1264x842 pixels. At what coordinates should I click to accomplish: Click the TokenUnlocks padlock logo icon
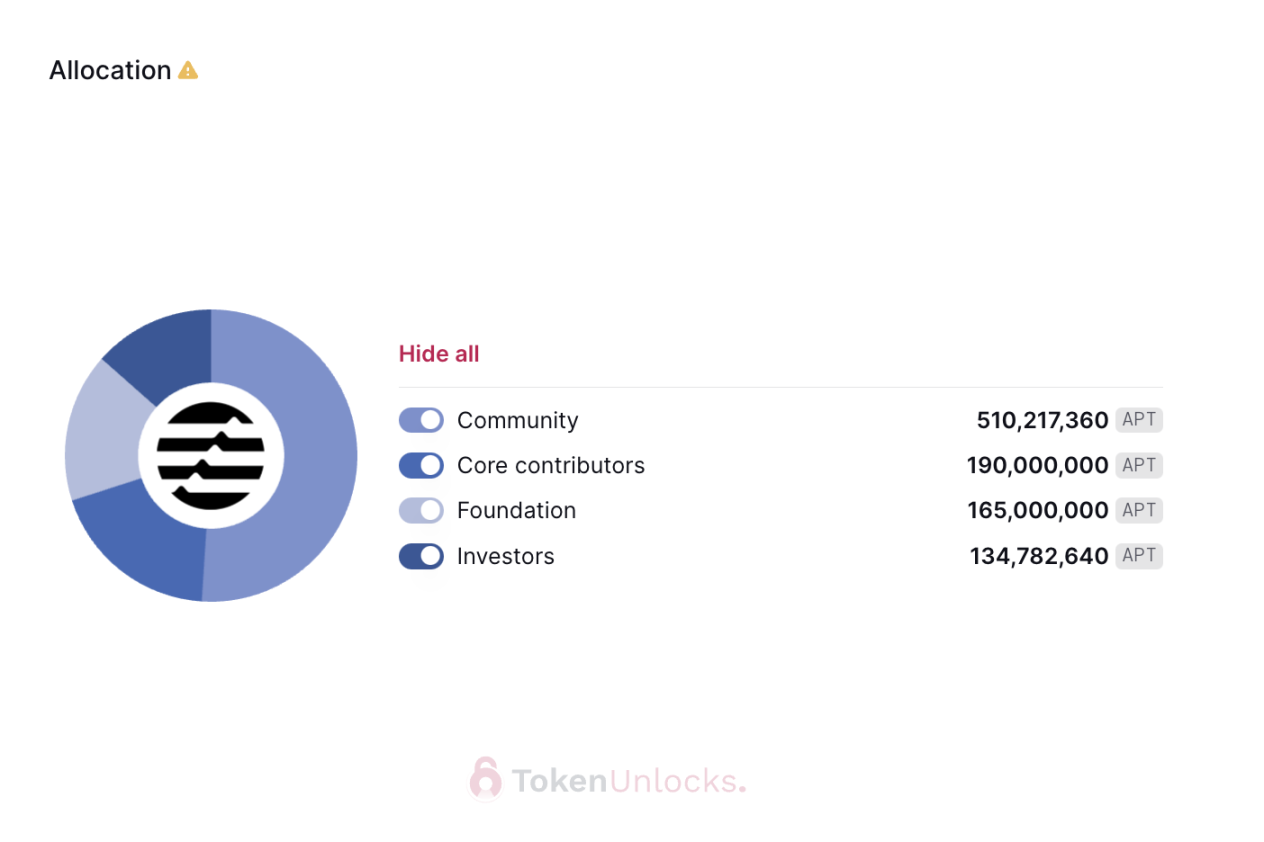click(x=485, y=779)
